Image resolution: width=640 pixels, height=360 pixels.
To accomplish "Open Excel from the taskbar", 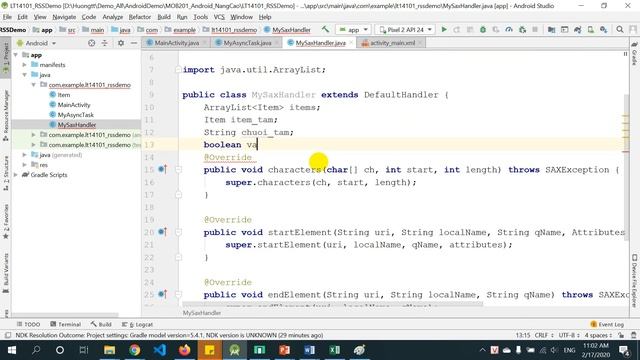I will pos(335,350).
